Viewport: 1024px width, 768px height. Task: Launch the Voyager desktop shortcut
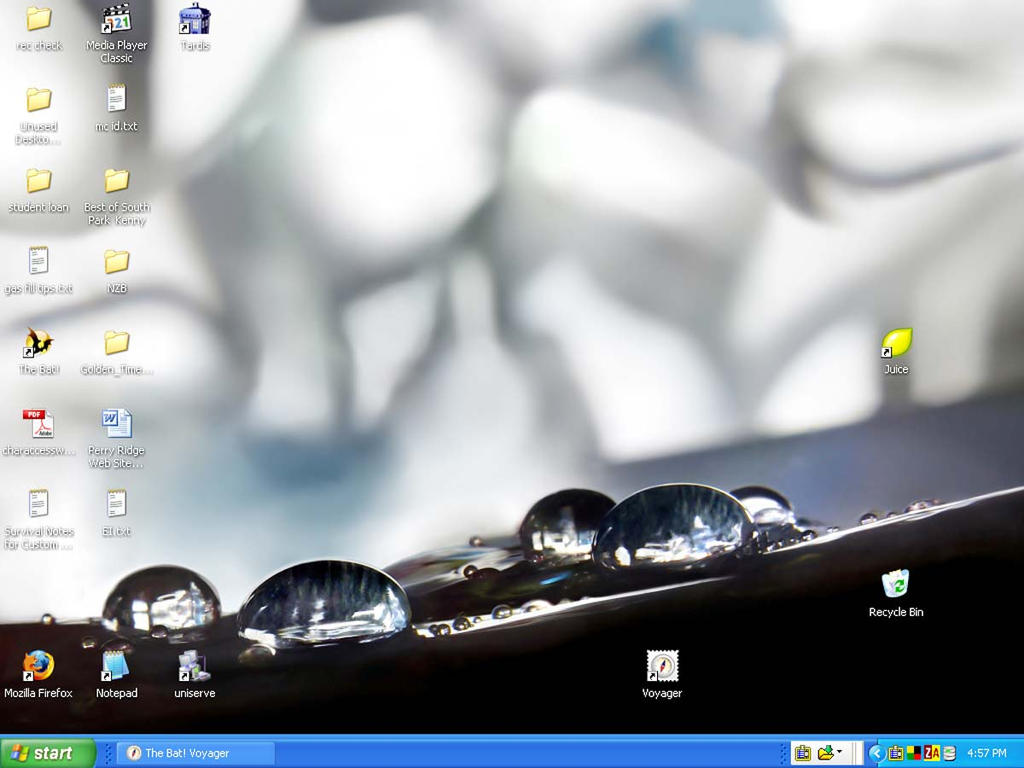tap(662, 675)
